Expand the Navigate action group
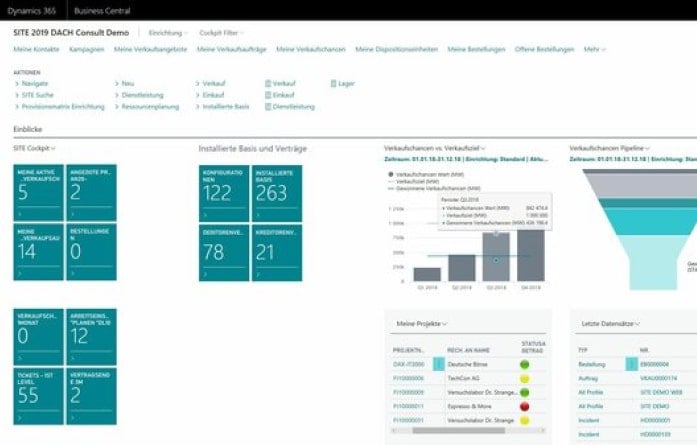The height and width of the screenshot is (445, 697). click(x=32, y=84)
